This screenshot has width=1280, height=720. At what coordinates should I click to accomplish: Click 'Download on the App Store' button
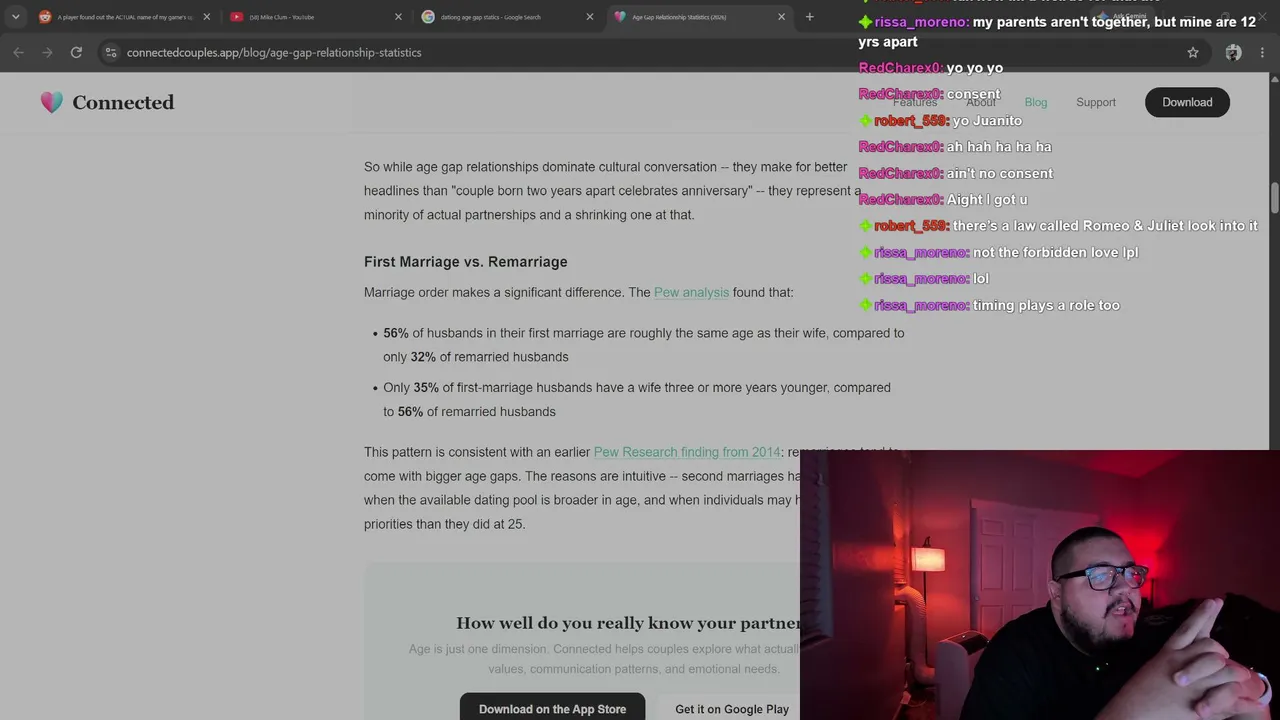point(552,708)
